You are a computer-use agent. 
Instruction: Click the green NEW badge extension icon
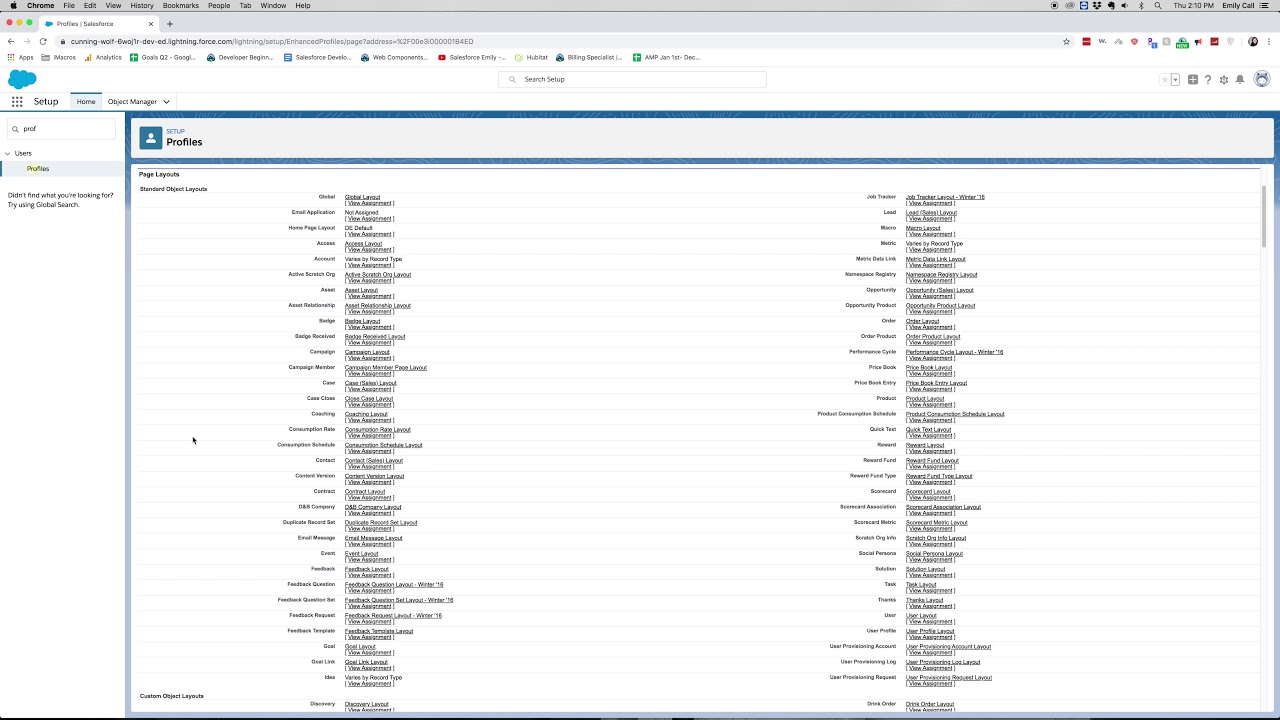click(1182, 42)
